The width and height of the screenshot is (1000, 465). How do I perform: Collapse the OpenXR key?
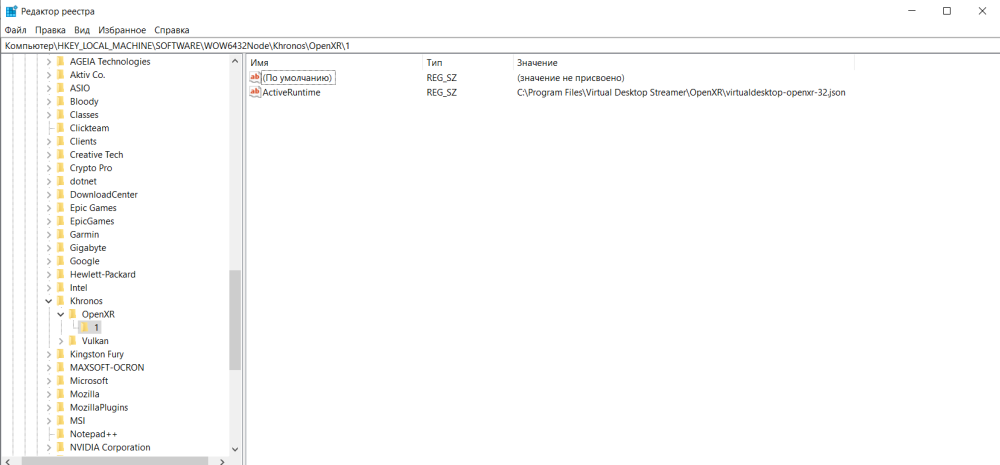tap(61, 314)
